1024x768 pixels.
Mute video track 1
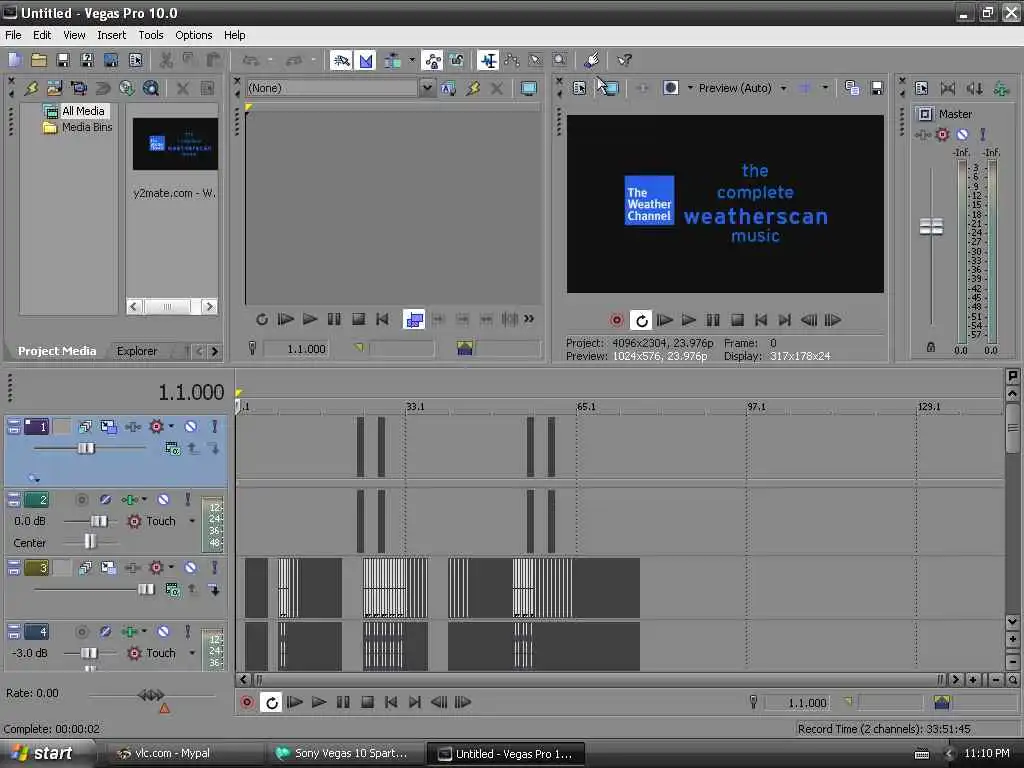(x=190, y=427)
